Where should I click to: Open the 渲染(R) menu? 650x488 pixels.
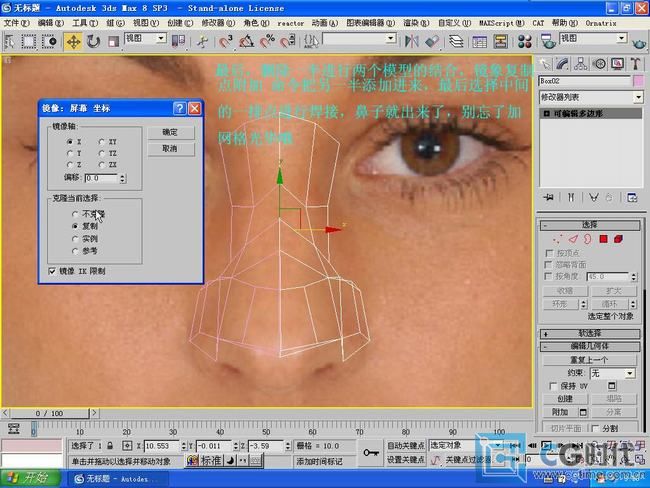click(x=416, y=23)
